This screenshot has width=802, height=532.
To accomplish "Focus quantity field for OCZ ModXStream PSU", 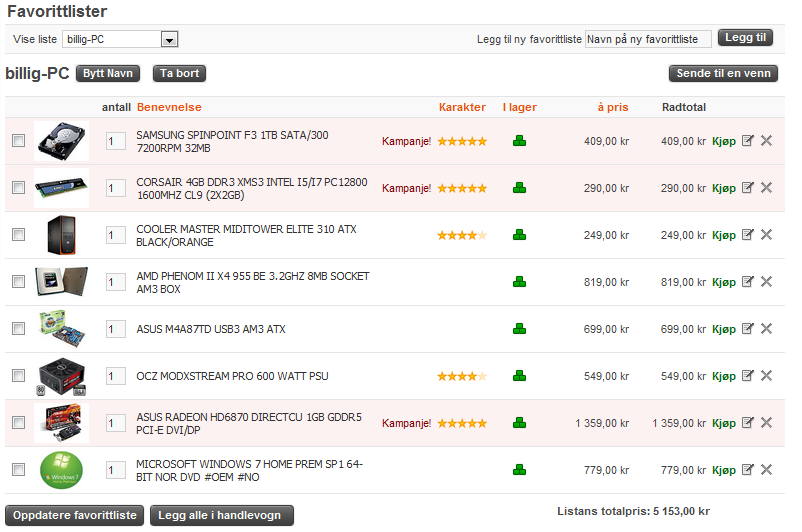I will pos(116,376).
